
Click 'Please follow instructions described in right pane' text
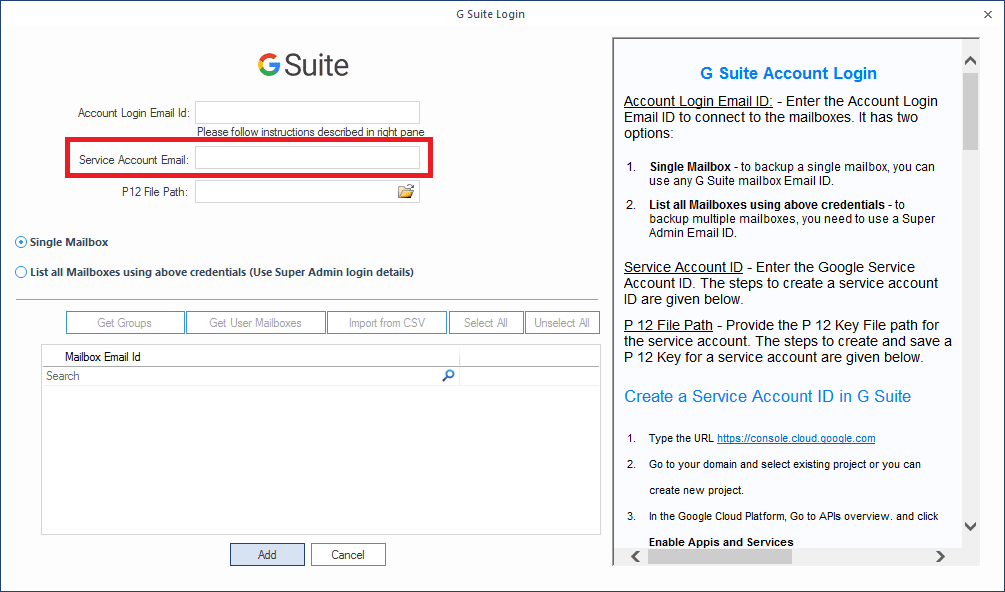coord(311,132)
